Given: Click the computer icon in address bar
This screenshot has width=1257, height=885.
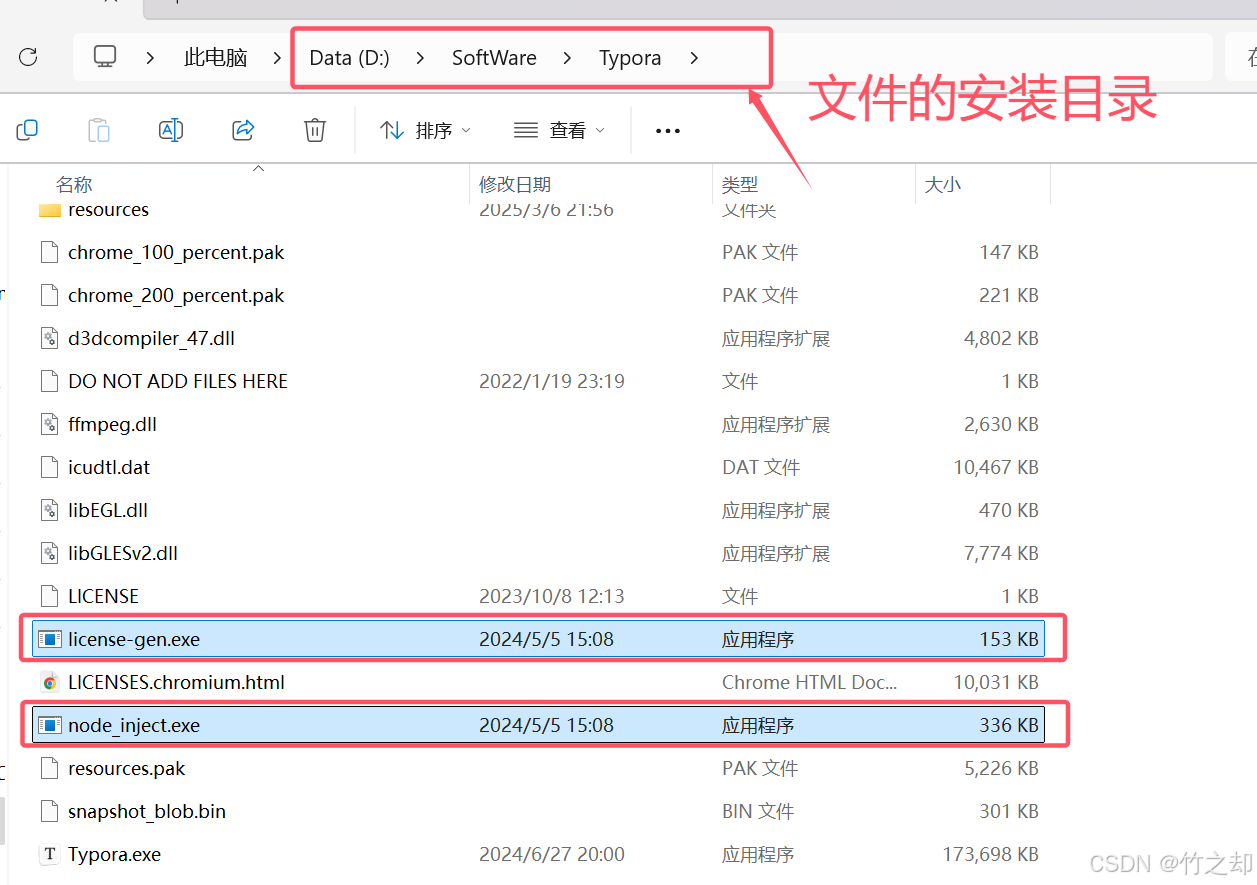Looking at the screenshot, I should 105,57.
